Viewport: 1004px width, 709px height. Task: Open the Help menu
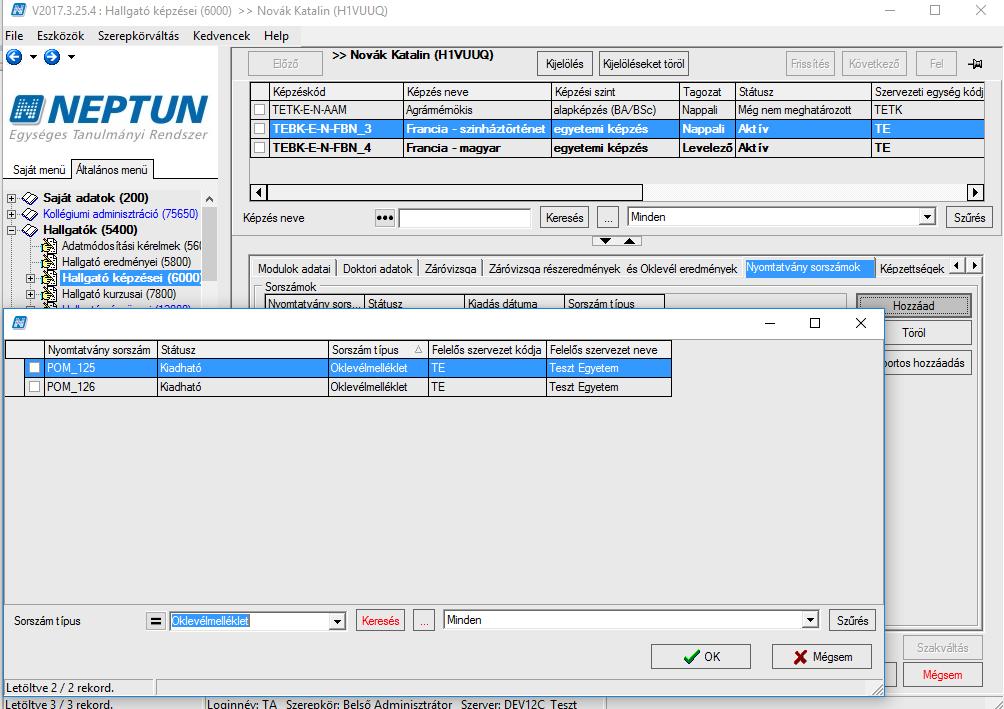coord(277,36)
